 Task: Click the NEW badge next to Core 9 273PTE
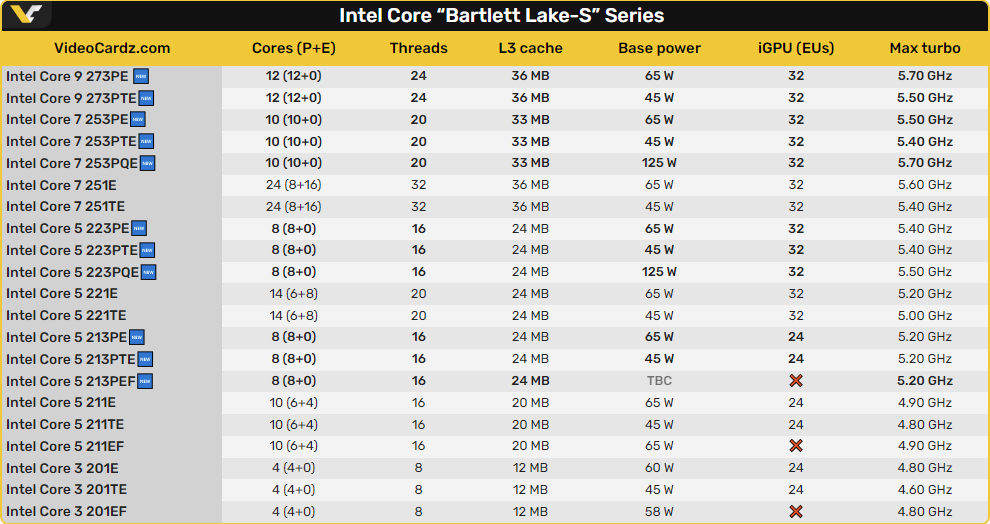(x=146, y=98)
